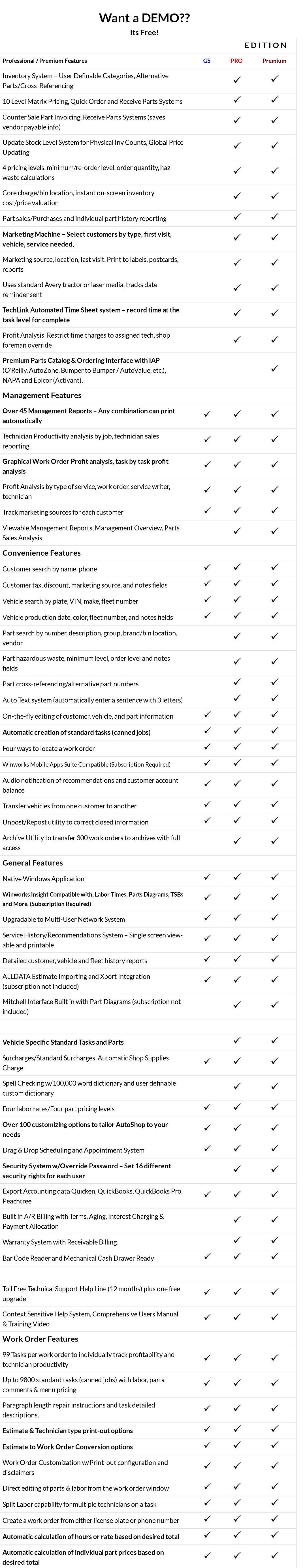Screen dimensions: 303x1568
Task: Click the PRO edition column header
Action: tap(237, 61)
